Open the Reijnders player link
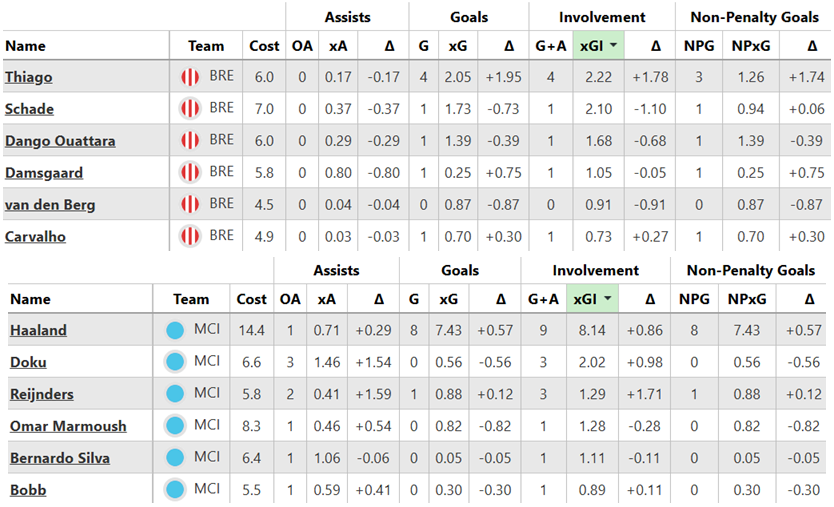The image size is (834, 507). 42,394
